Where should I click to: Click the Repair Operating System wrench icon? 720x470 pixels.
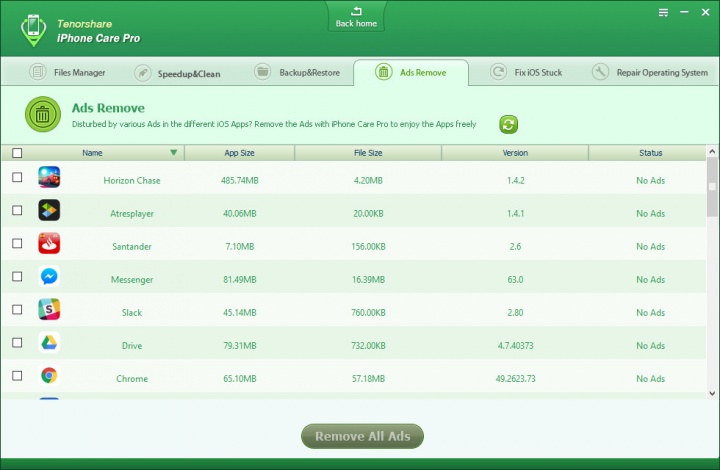click(600, 72)
